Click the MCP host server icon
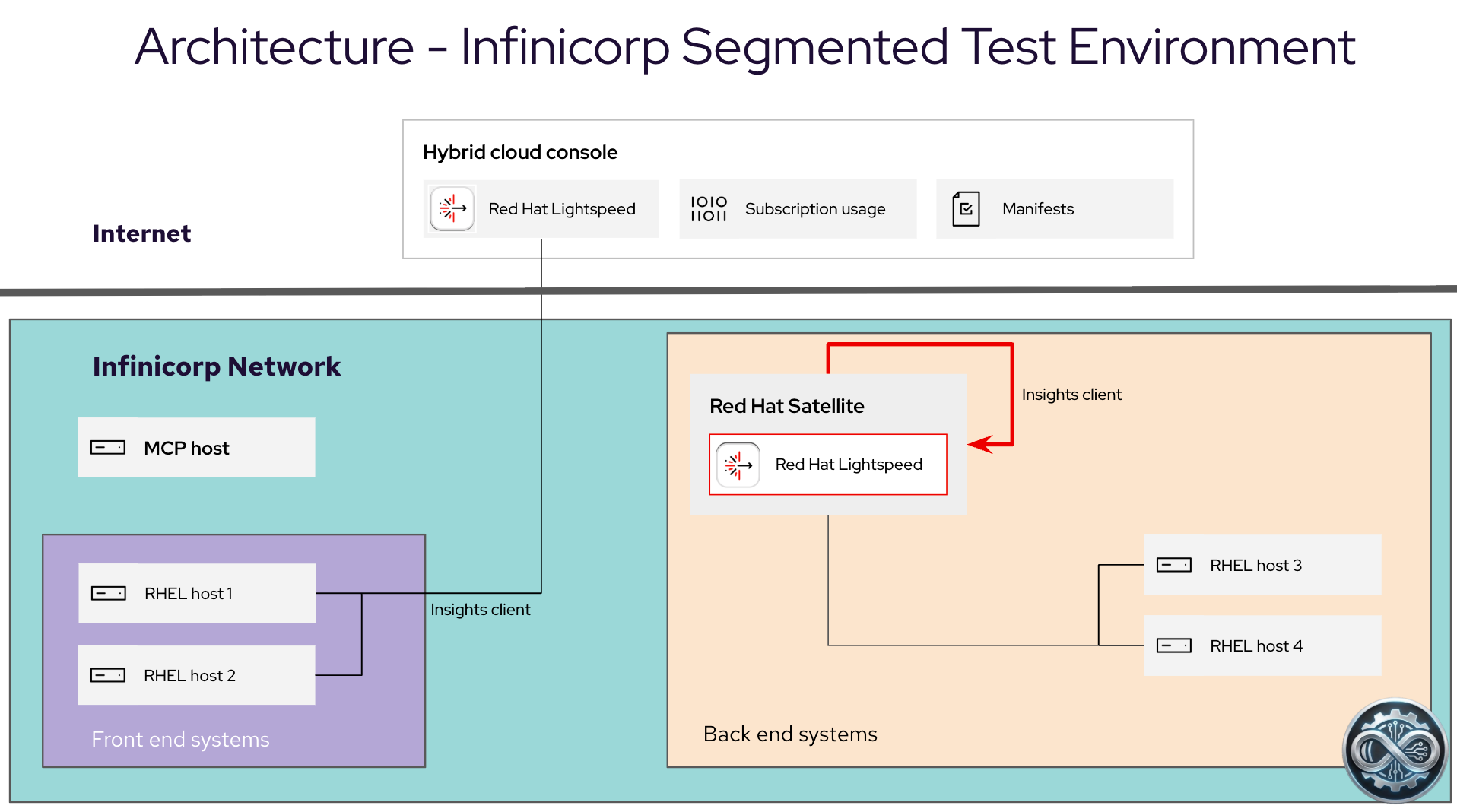 coord(108,447)
